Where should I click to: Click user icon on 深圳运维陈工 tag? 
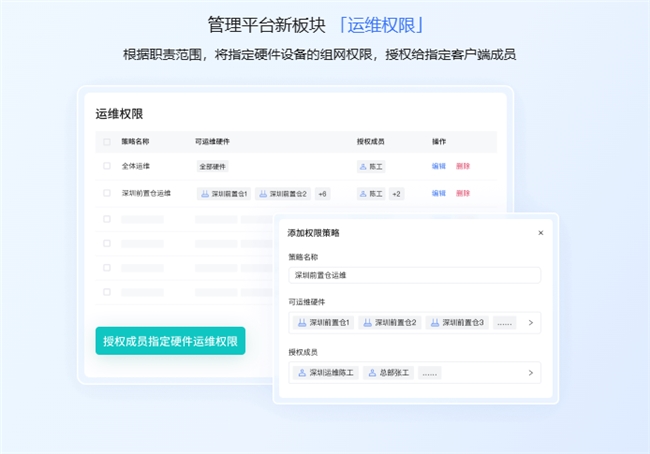click(x=301, y=373)
